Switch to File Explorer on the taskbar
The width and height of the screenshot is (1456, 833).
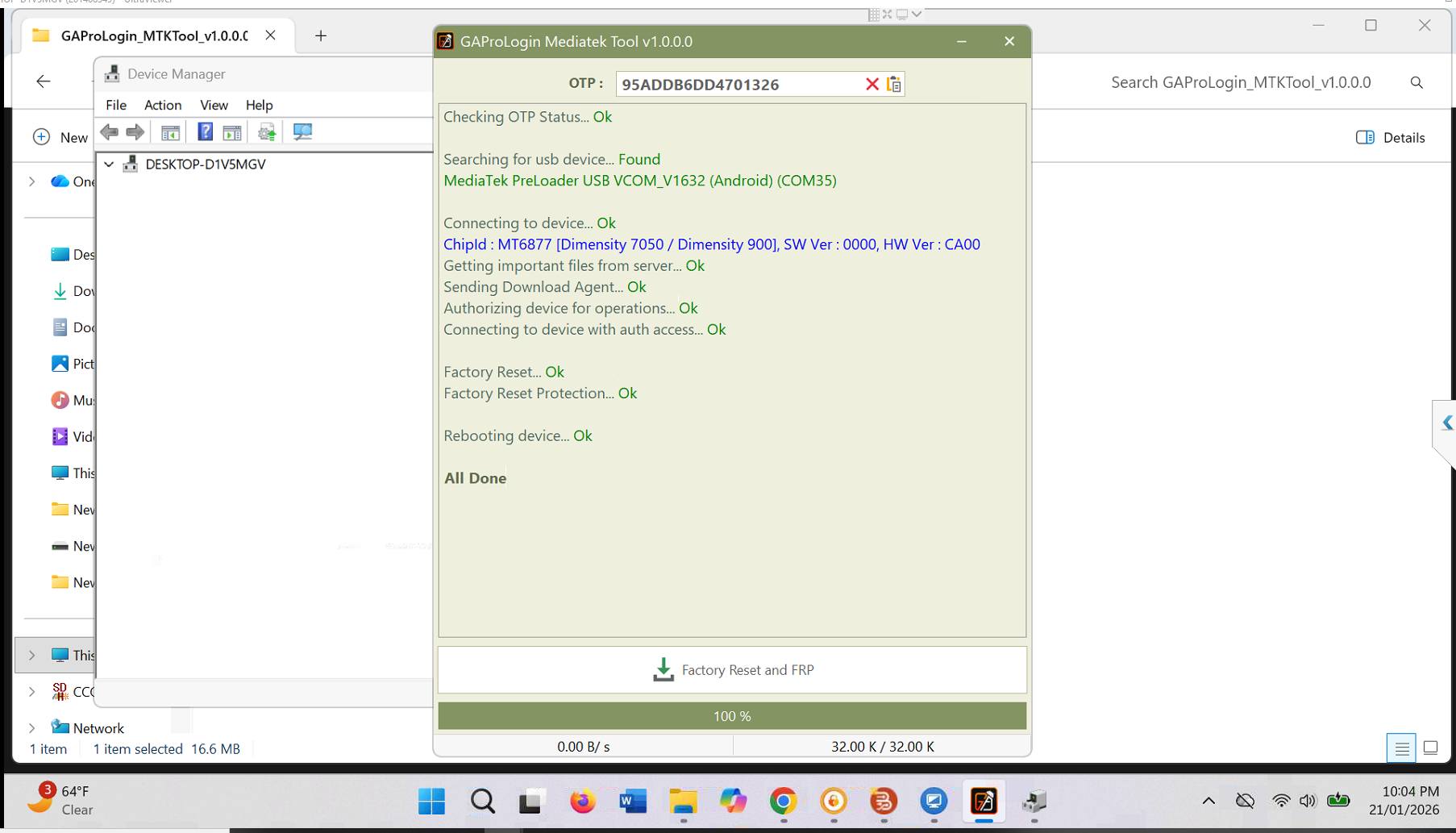[x=683, y=802]
